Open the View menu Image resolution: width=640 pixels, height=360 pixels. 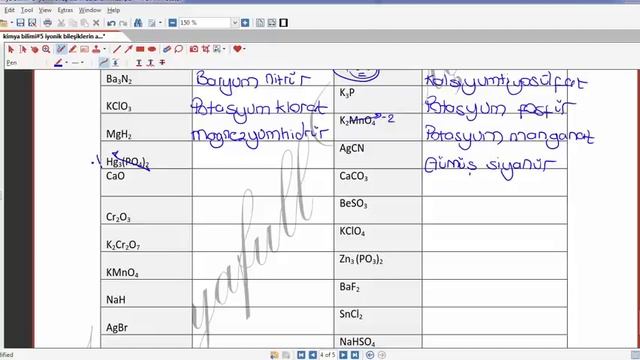click(x=45, y=10)
